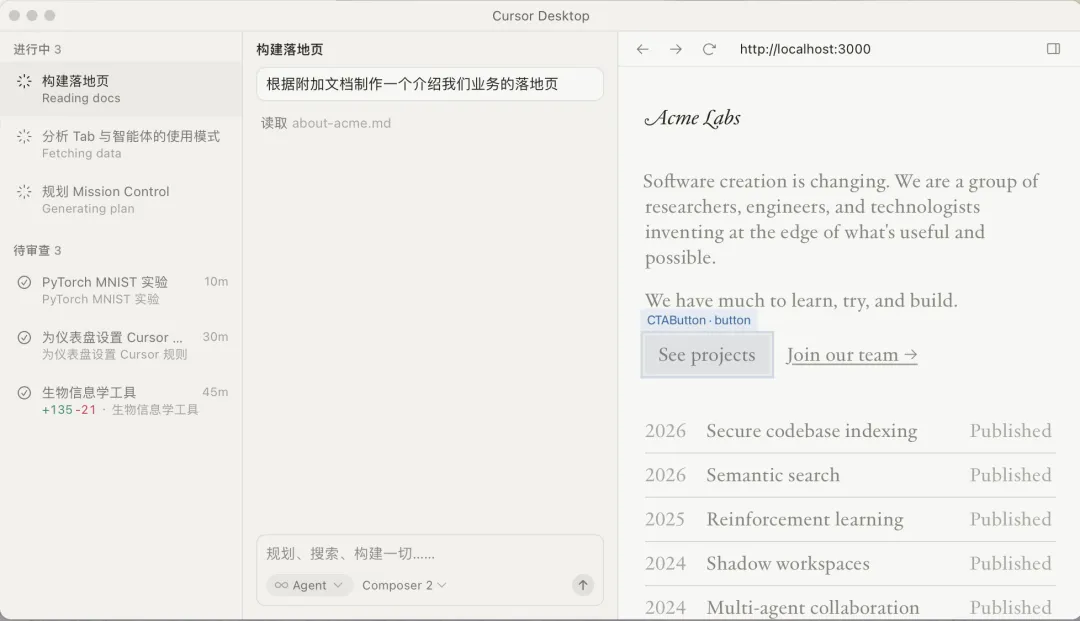Go back in the browser preview

[x=643, y=49]
